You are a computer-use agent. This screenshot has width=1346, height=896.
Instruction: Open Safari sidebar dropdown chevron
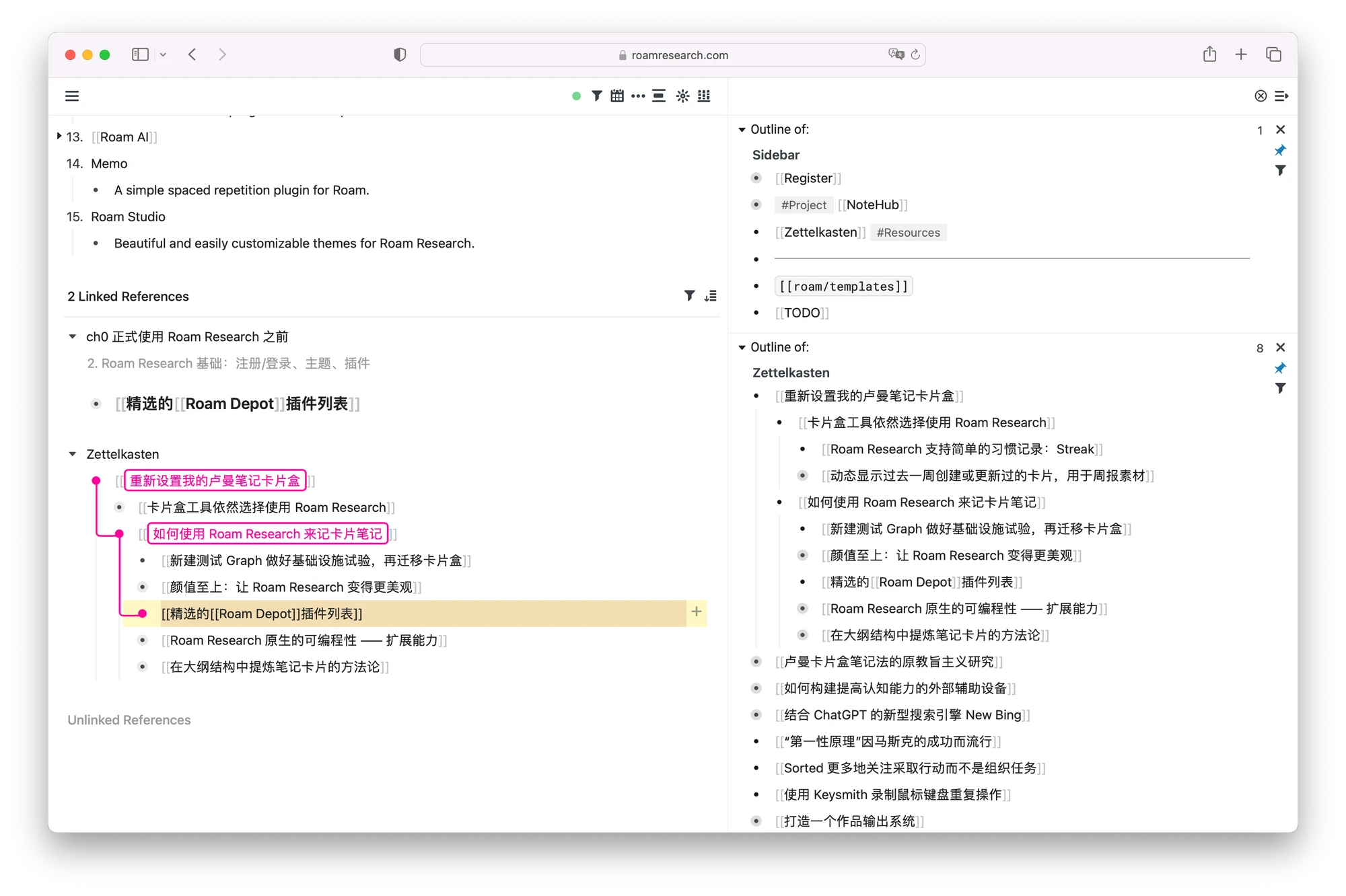(x=163, y=55)
